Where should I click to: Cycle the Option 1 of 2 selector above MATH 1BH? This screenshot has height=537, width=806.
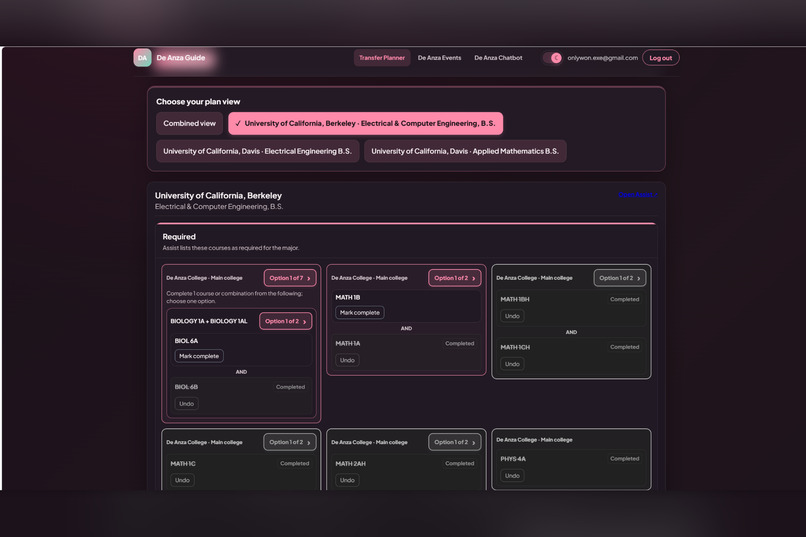[x=619, y=278]
